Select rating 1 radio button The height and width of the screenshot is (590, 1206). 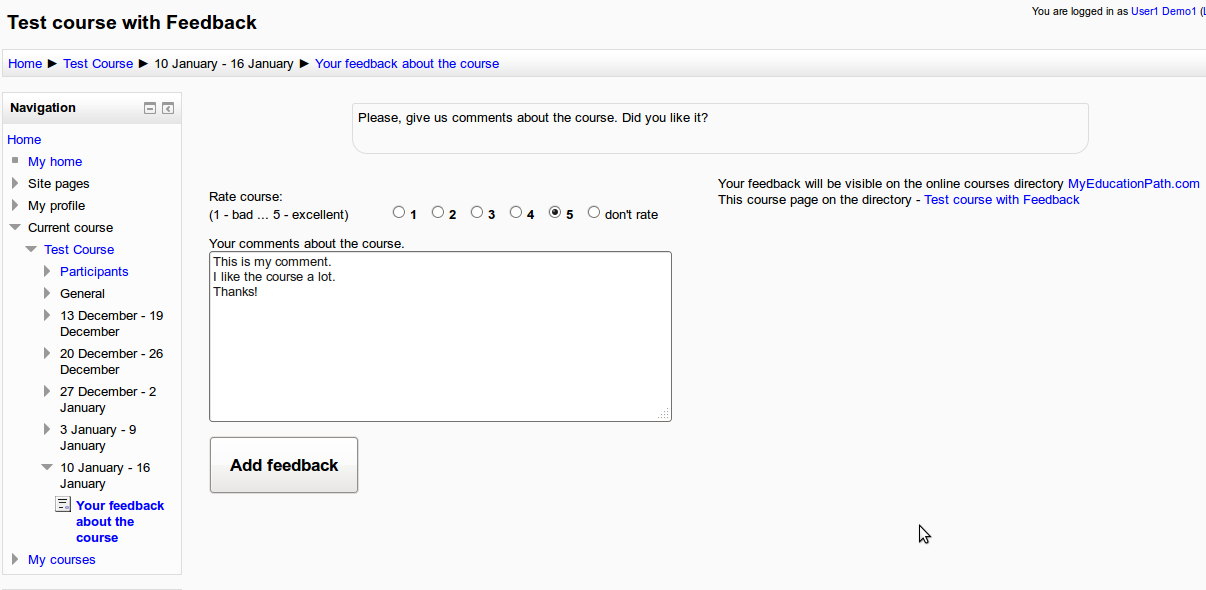[399, 212]
